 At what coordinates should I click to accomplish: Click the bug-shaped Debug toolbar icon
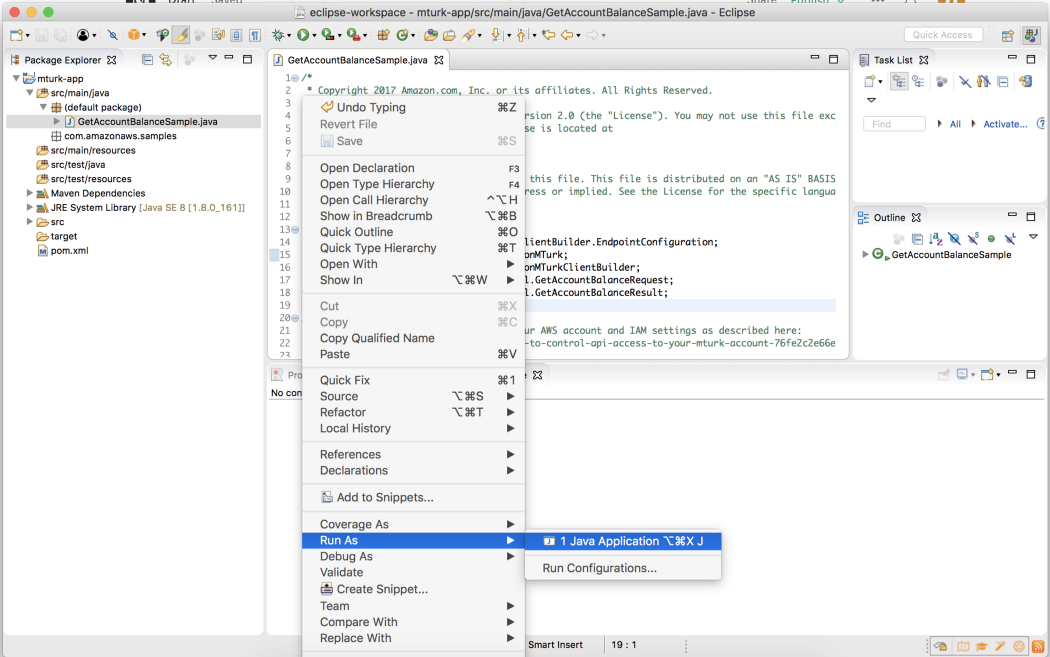(x=278, y=35)
